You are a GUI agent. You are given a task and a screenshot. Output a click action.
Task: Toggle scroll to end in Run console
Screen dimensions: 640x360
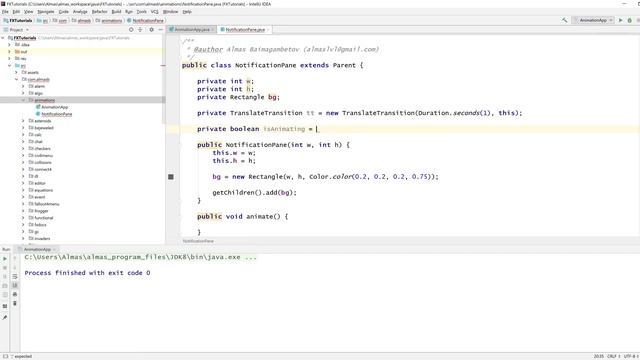pyautogui.click(x=15, y=285)
